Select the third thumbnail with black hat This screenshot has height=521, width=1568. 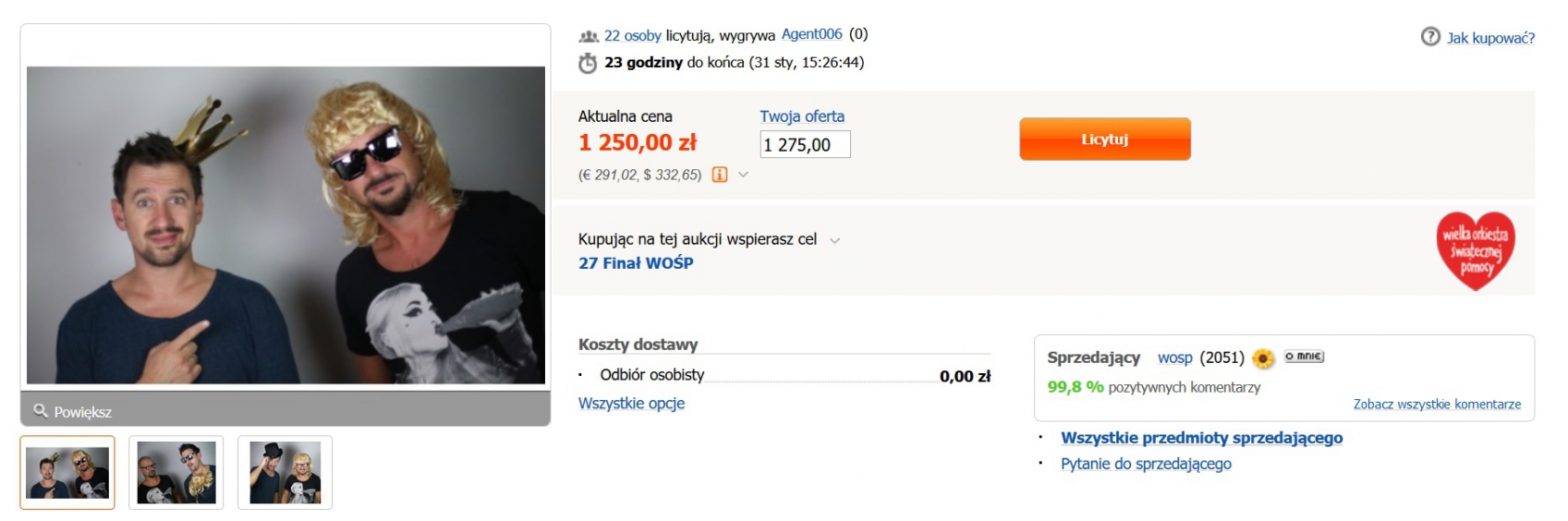(285, 472)
